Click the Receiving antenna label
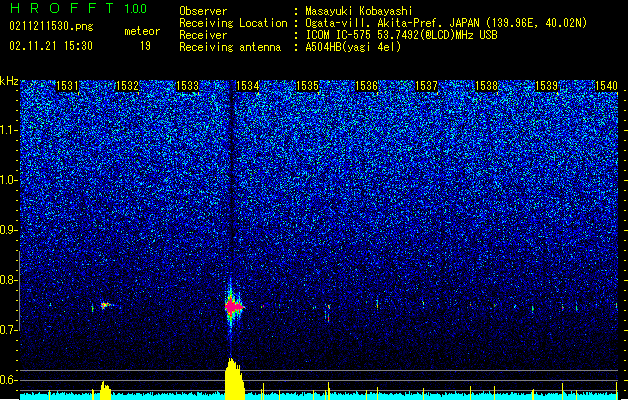 point(230,47)
